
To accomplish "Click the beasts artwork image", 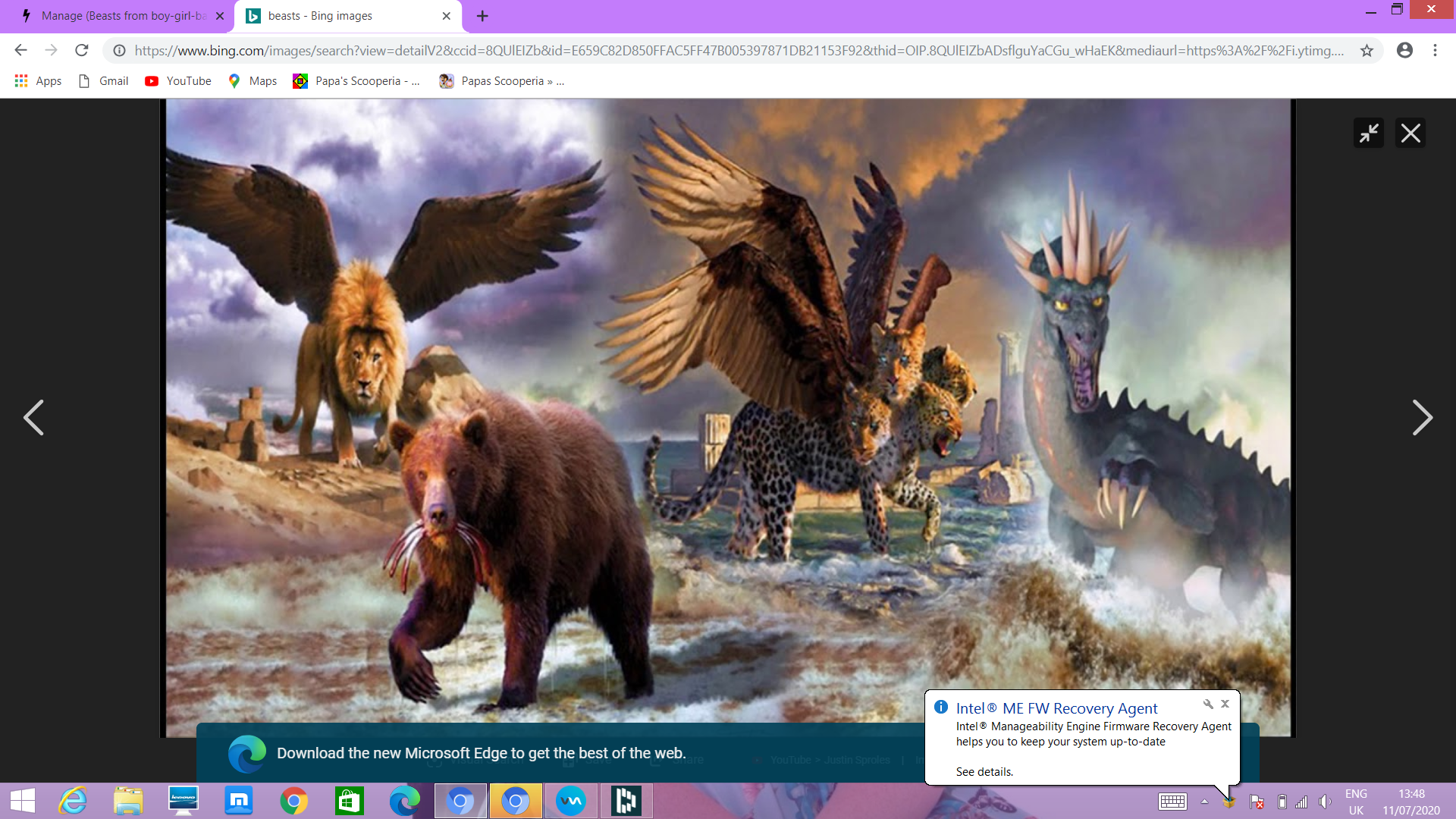I will 728,417.
